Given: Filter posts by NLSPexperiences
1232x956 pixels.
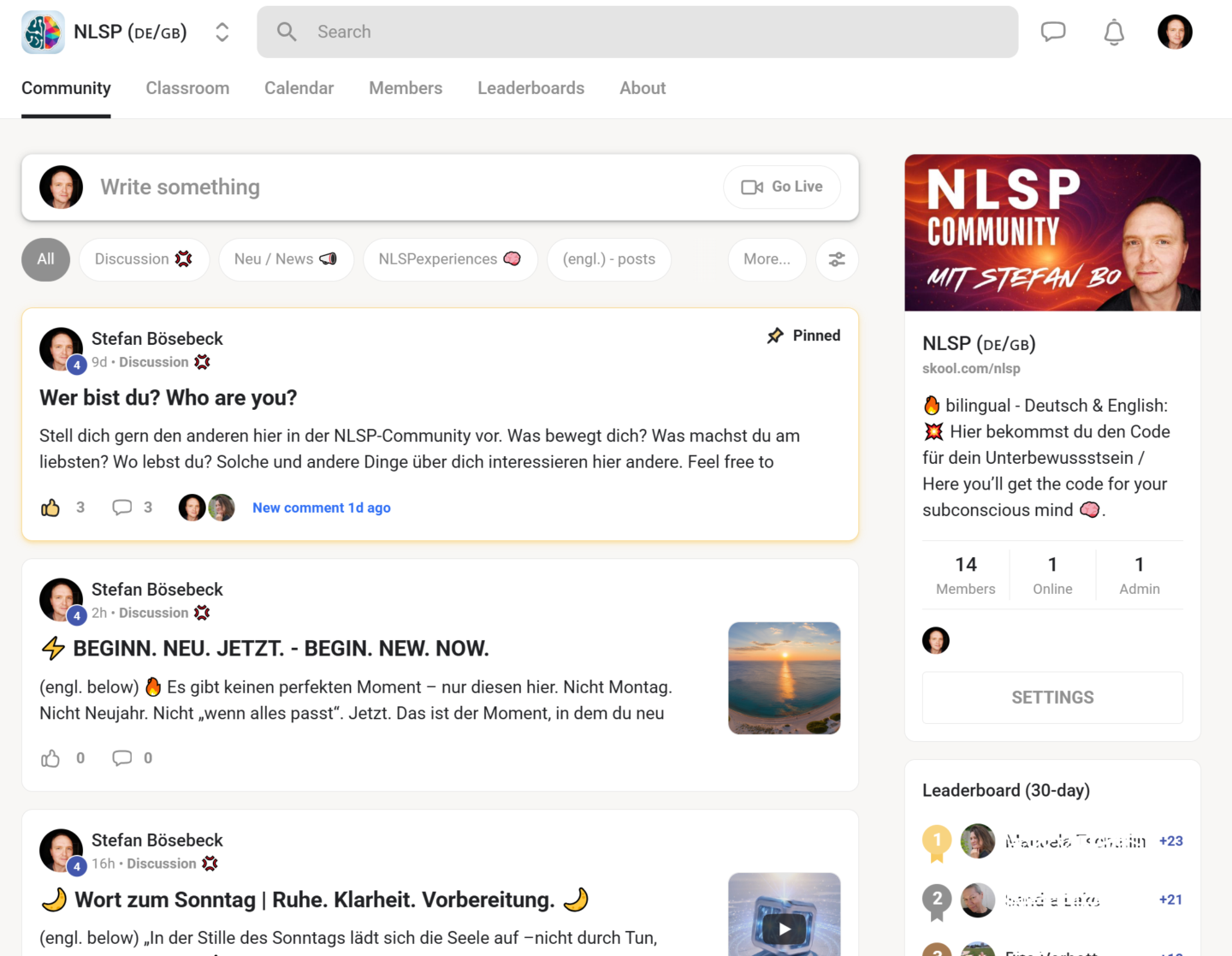Looking at the screenshot, I should pyautogui.click(x=450, y=259).
